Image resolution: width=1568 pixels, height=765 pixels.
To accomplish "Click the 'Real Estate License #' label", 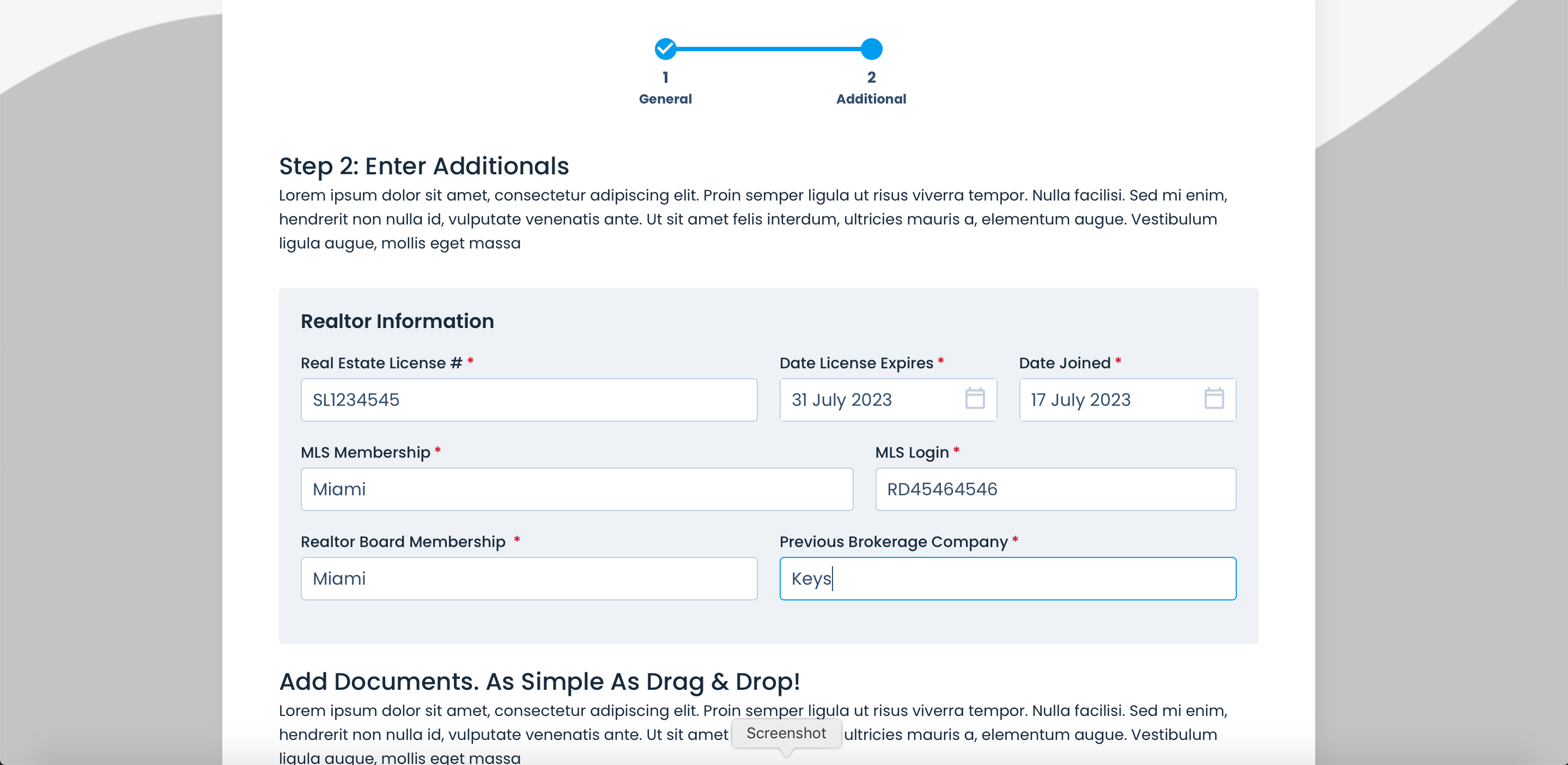I will (382, 363).
